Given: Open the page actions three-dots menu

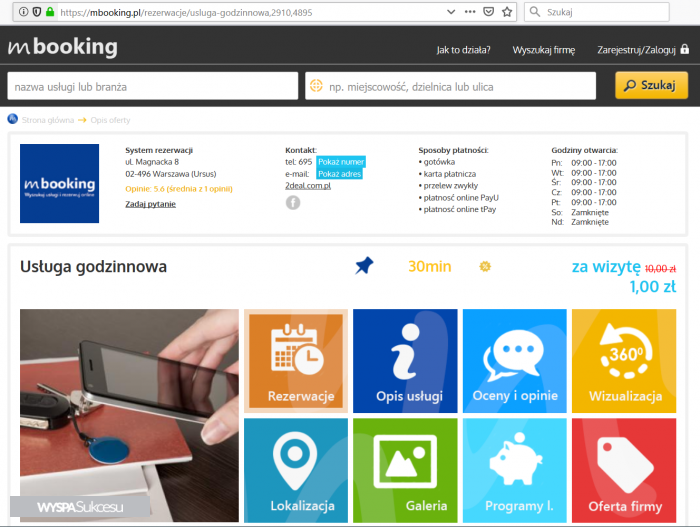Looking at the screenshot, I should pos(470,12).
